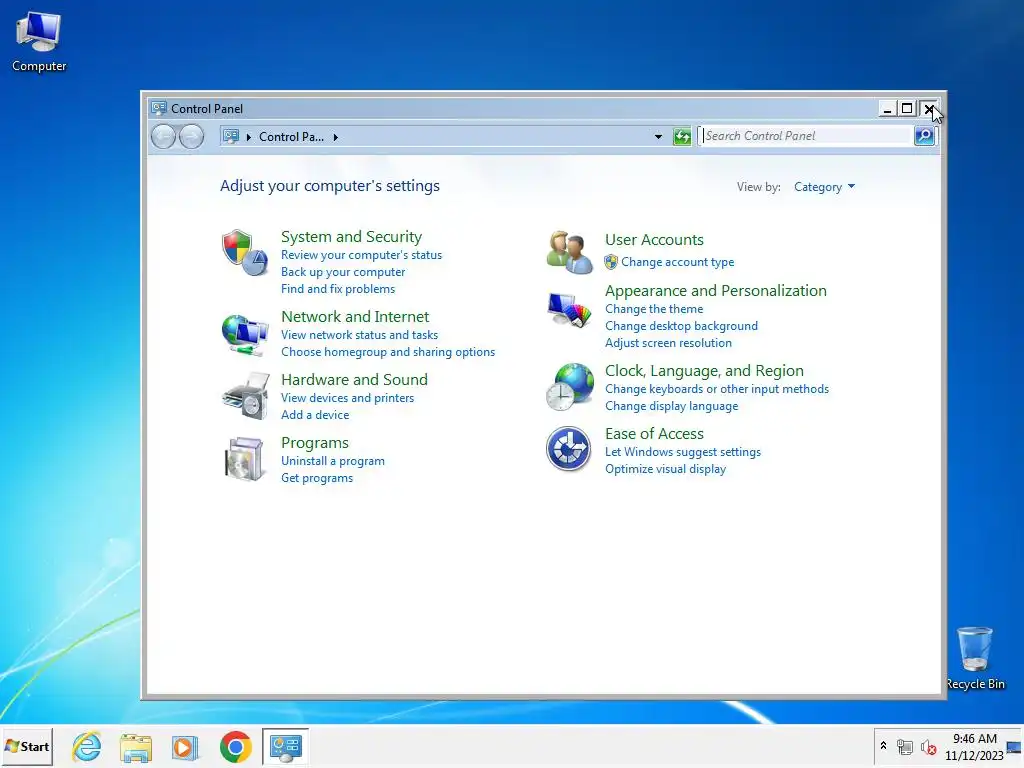Image resolution: width=1024 pixels, height=768 pixels.
Task: Click Change desktop background
Action: click(681, 326)
